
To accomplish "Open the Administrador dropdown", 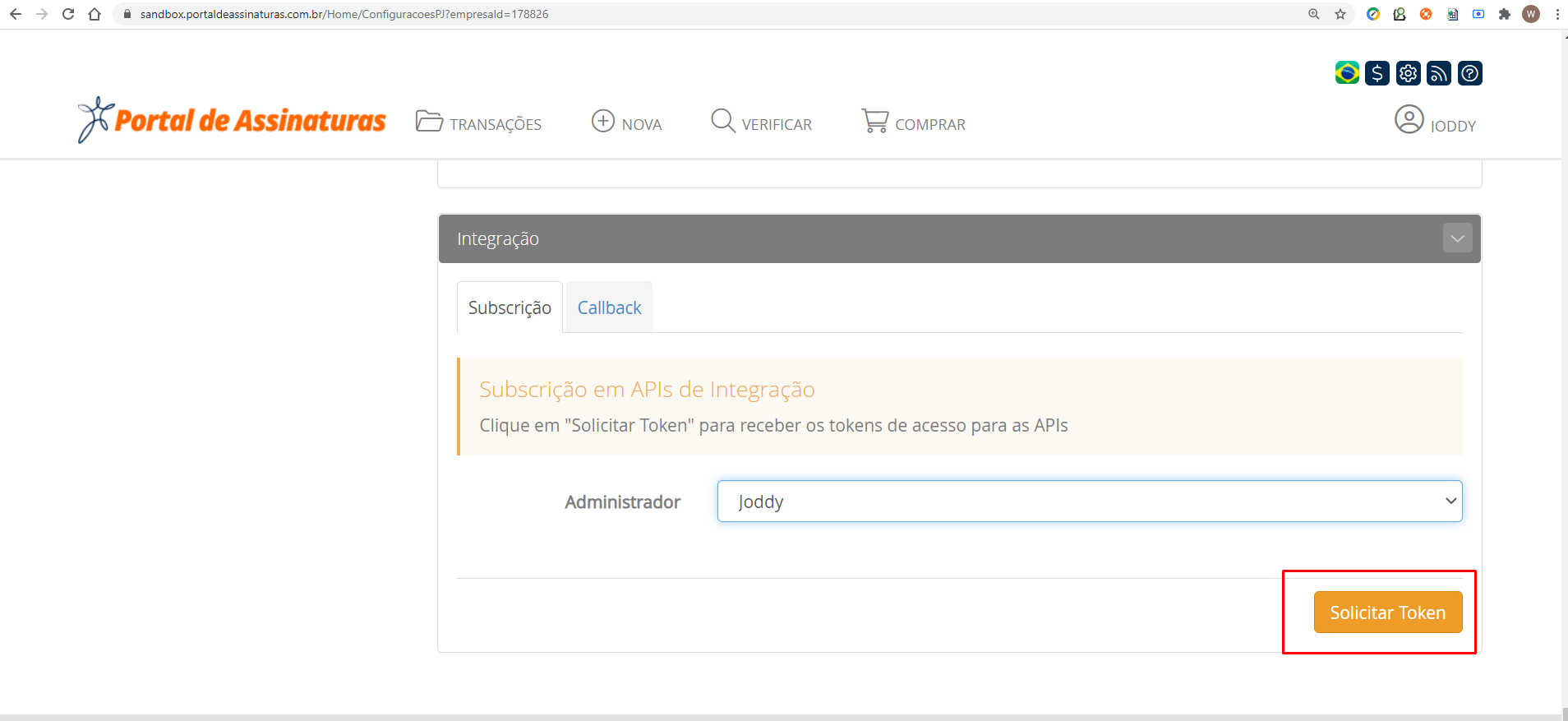I will 1089,501.
